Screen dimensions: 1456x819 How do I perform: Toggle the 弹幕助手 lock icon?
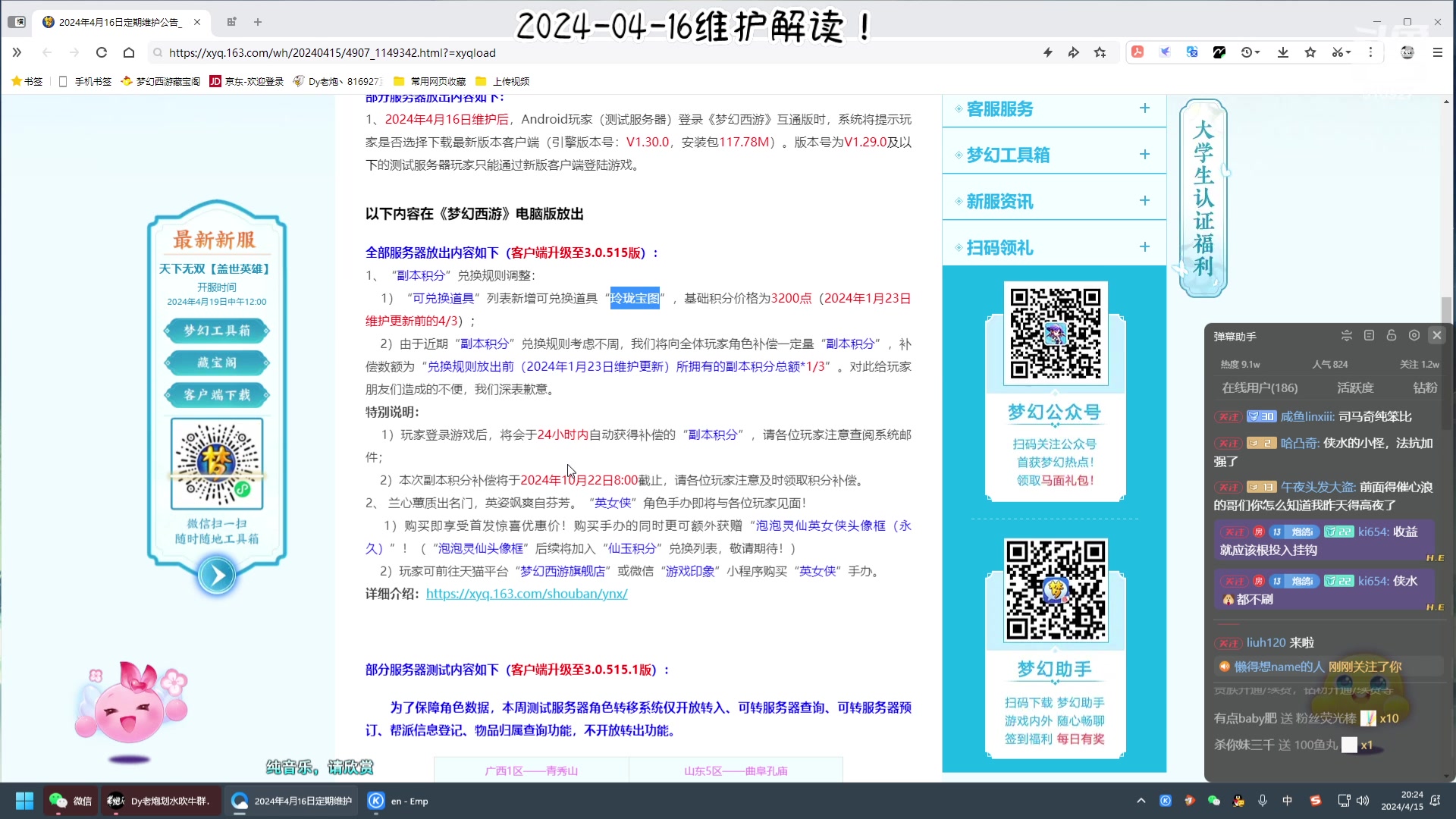coord(1392,335)
